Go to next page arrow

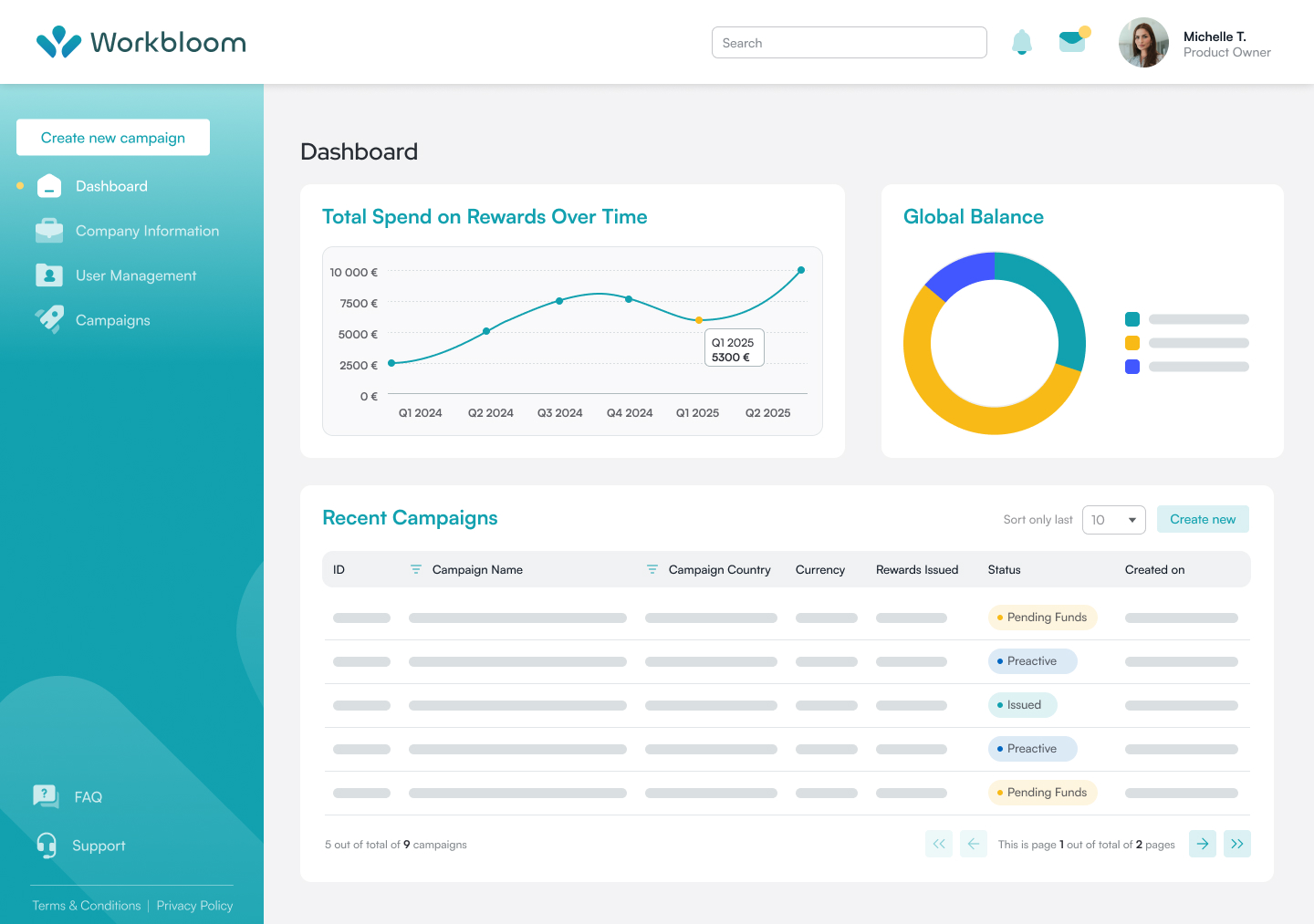pos(1203,844)
